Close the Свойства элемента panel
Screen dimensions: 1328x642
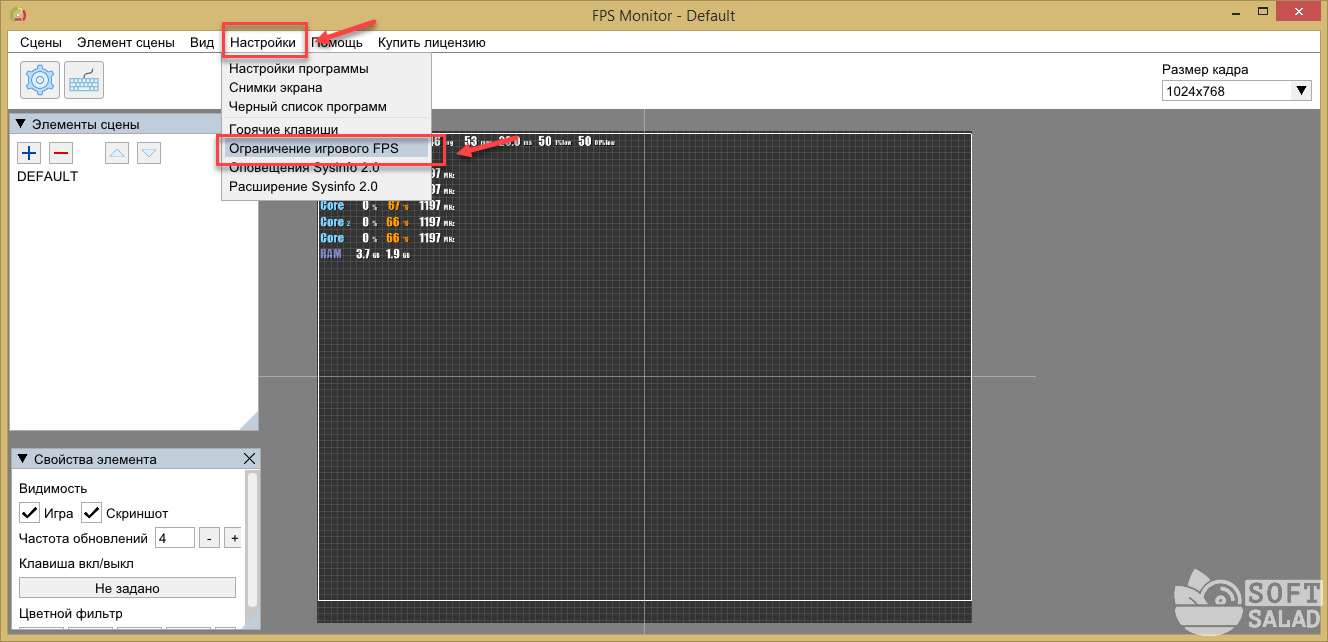point(250,459)
